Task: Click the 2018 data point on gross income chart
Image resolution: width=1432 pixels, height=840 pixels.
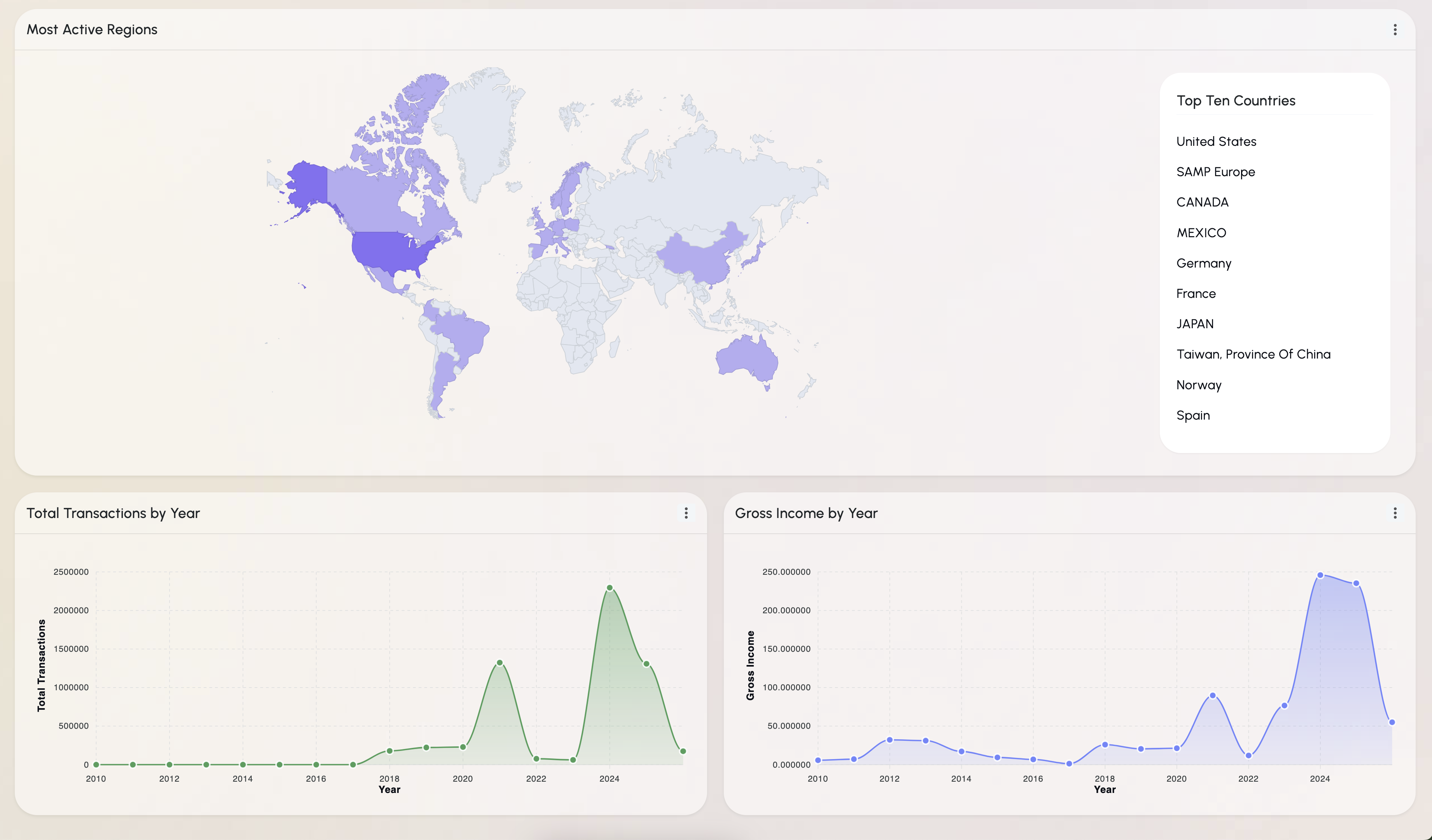Action: (x=1105, y=744)
